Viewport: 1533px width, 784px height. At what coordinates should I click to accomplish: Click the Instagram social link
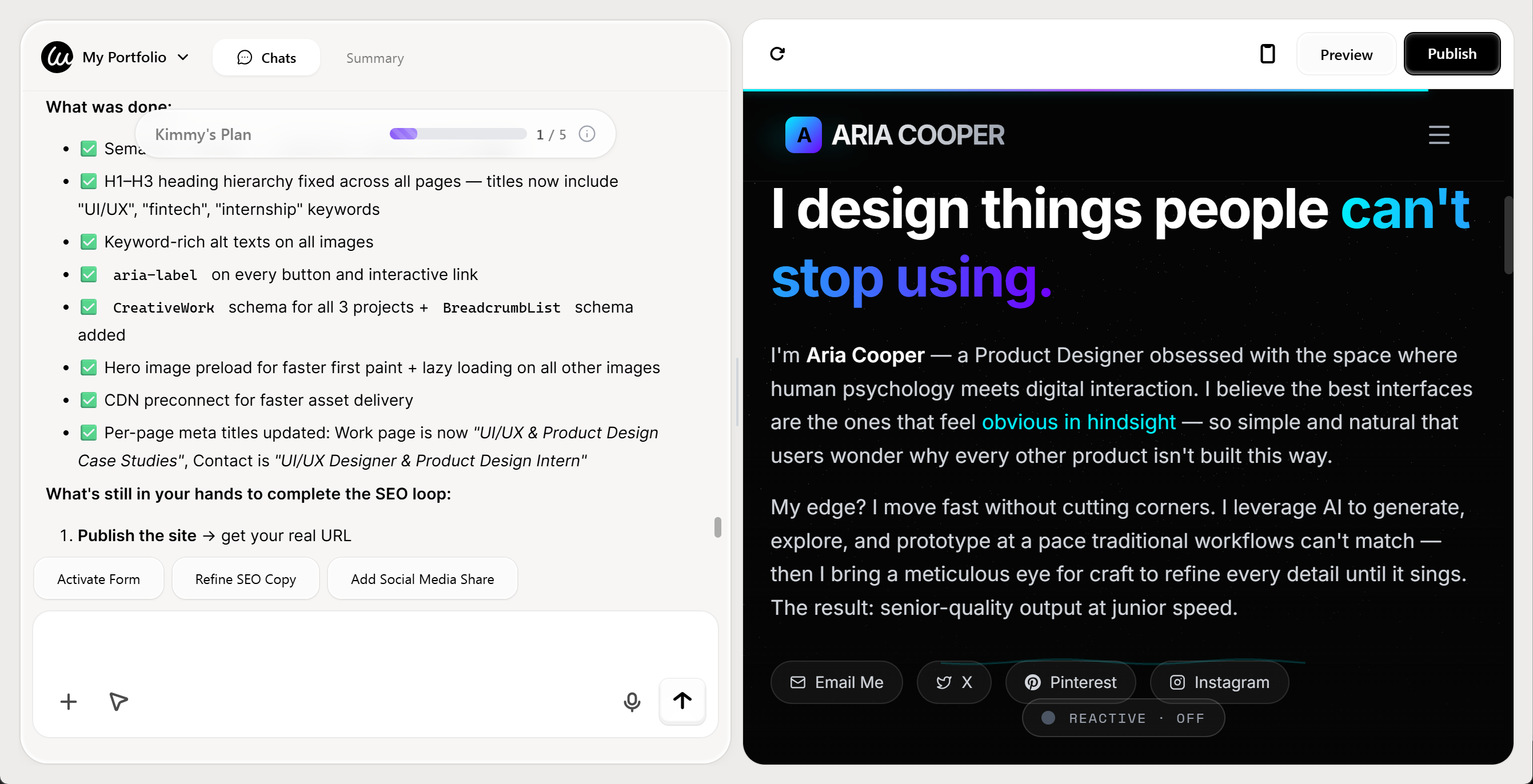coord(1219,682)
